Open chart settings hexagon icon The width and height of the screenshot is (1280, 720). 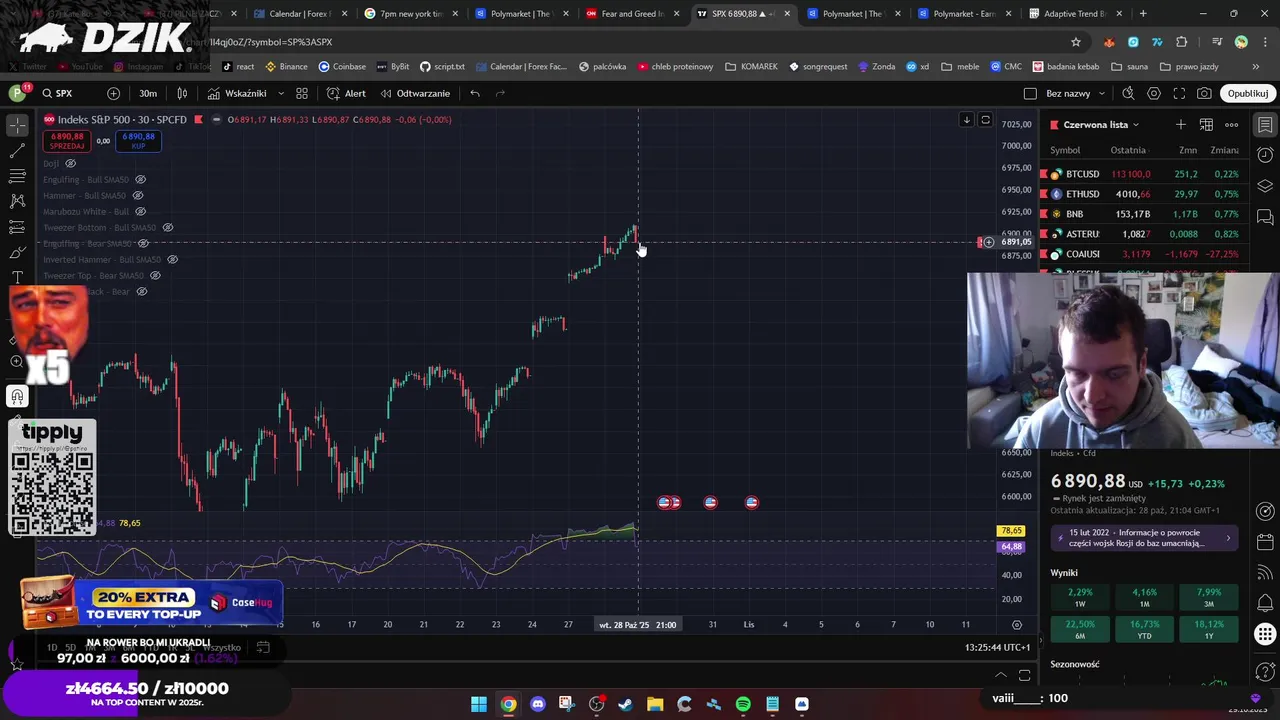point(1154,93)
